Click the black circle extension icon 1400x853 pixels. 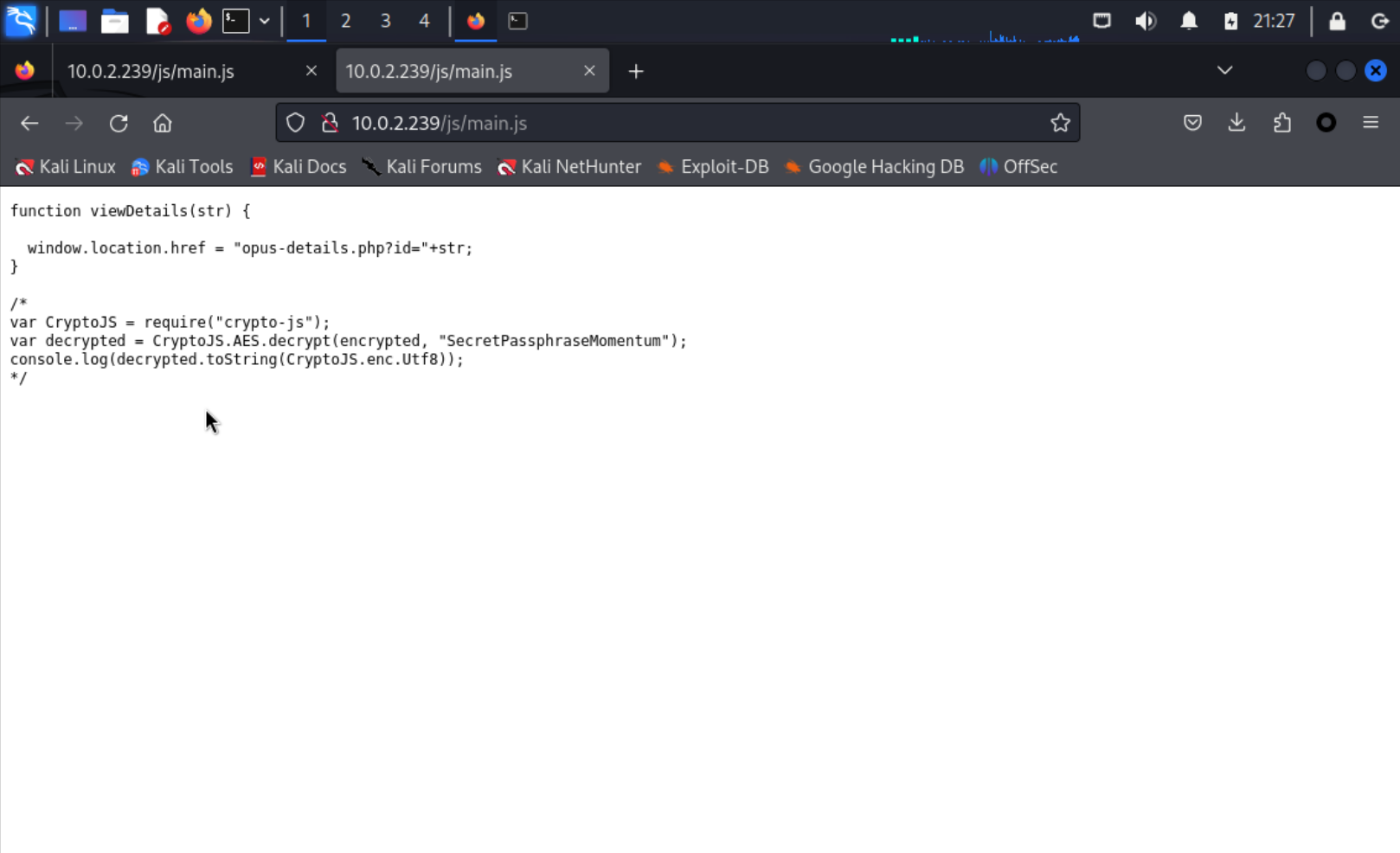click(1326, 123)
